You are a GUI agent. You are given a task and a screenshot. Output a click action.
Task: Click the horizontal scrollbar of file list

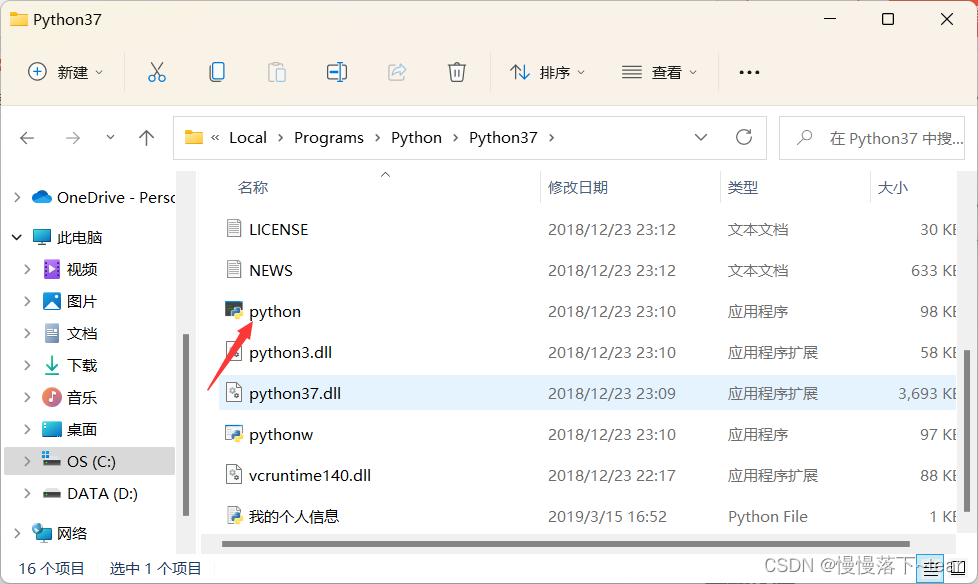[566, 543]
